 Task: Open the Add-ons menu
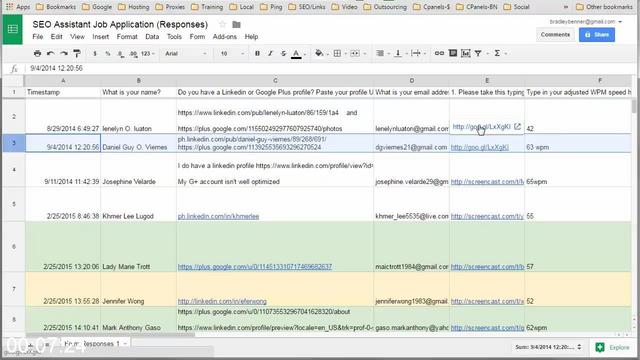click(224, 37)
